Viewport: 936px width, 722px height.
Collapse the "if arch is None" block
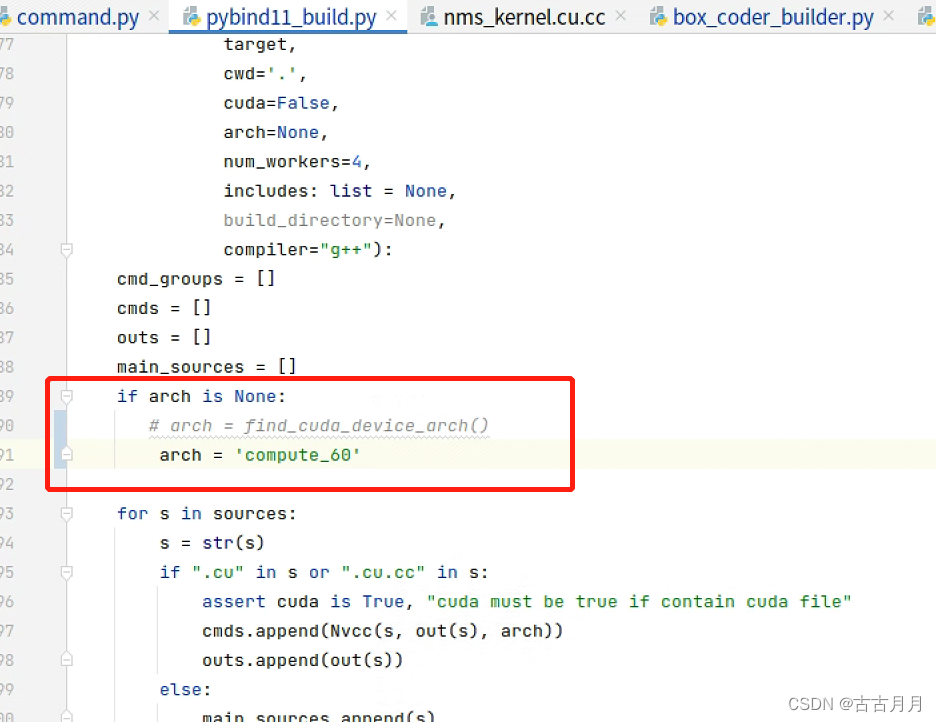click(x=66, y=396)
